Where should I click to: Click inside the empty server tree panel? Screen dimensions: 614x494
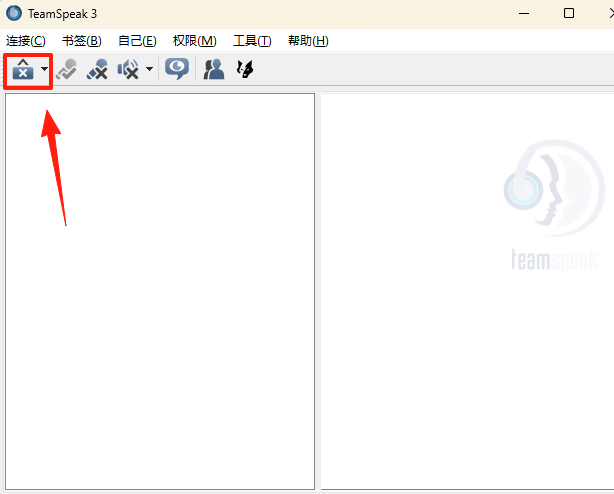pyautogui.click(x=160, y=291)
